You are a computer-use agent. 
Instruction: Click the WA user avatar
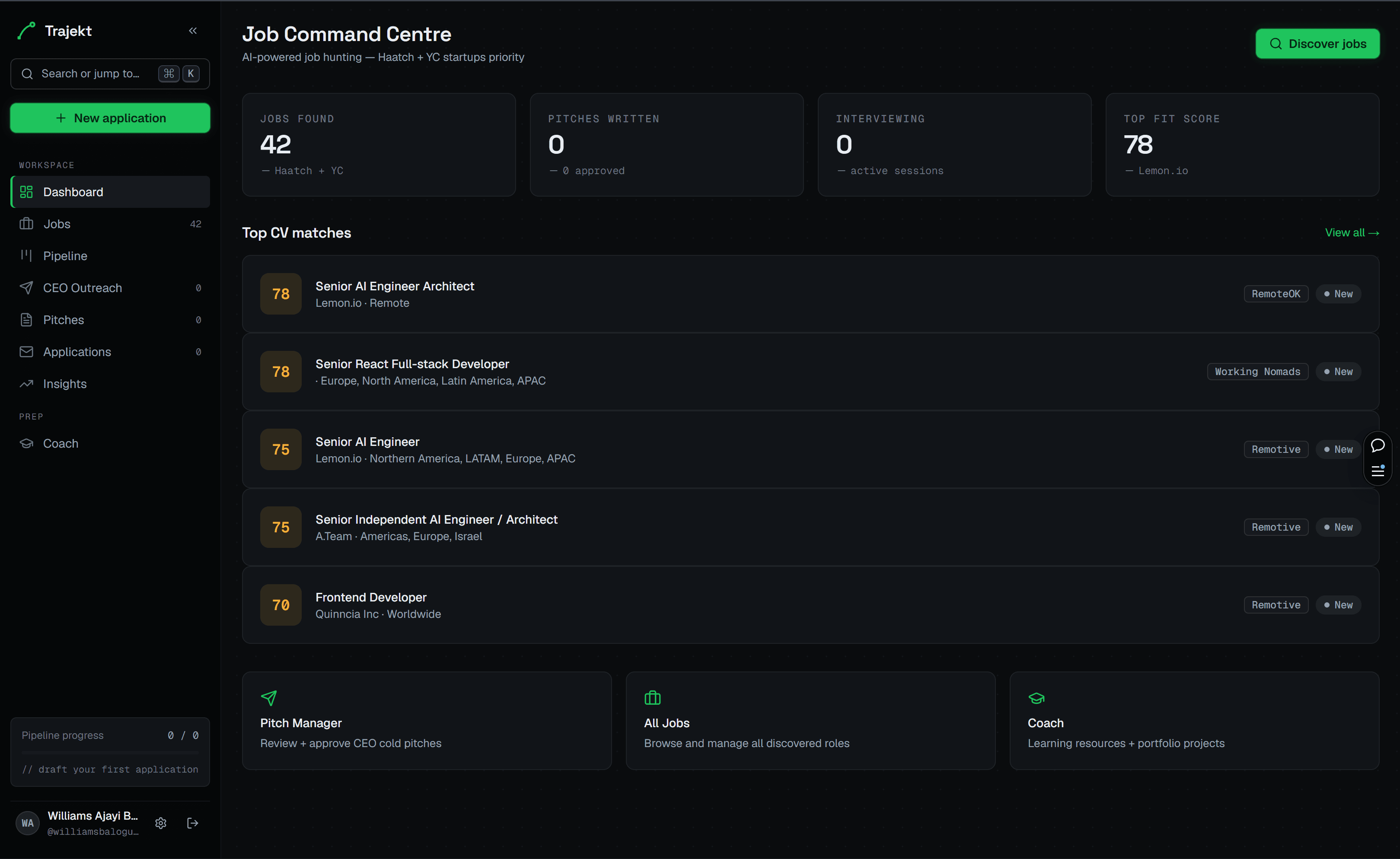pos(27,823)
